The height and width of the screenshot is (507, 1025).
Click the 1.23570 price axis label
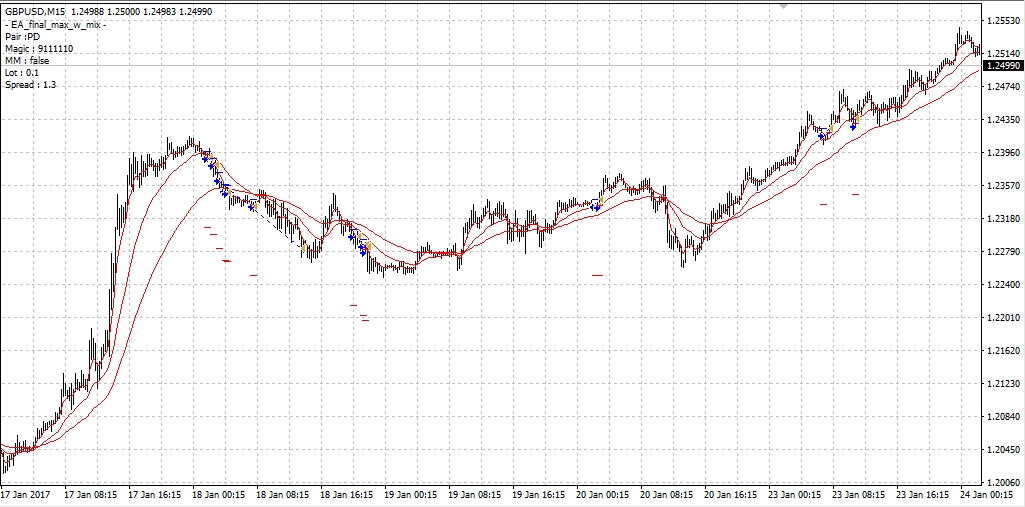[x=1001, y=186]
